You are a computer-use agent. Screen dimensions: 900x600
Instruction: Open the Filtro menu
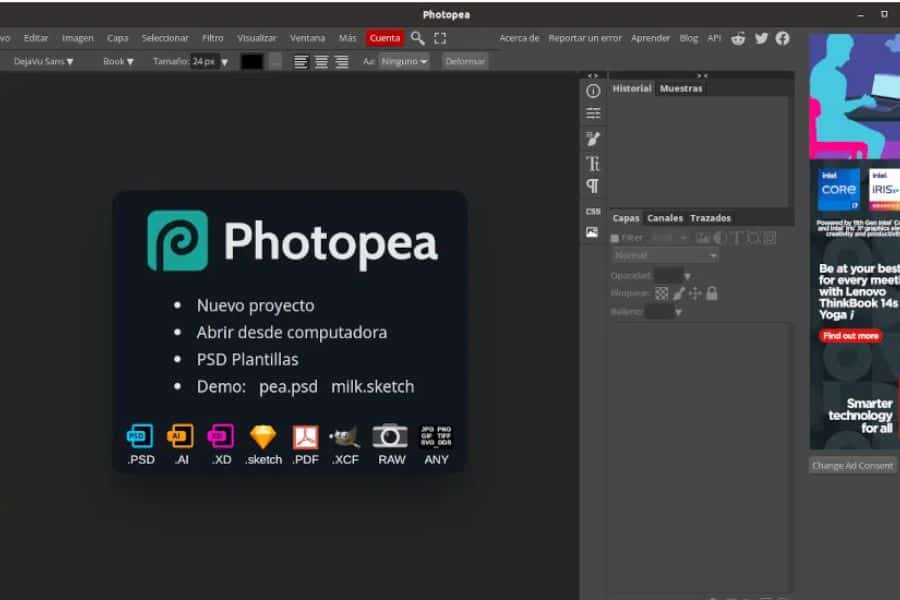(x=212, y=38)
